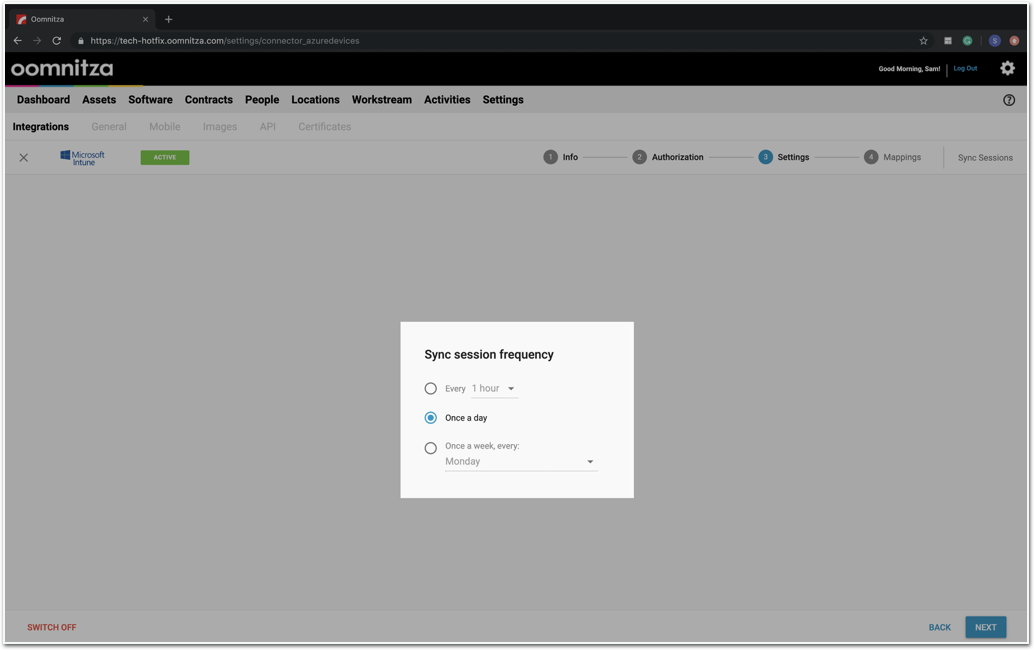The width and height of the screenshot is (1034, 650).
Task: Click the NEXT button
Action: coord(985,627)
